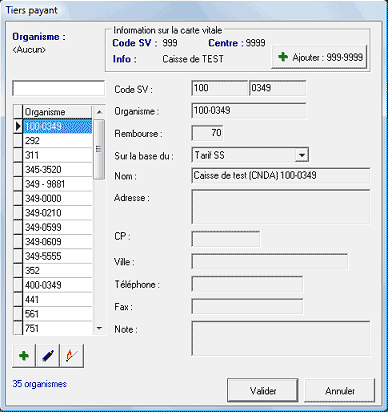
Task: Click the row selector beside 292
Action: (x=18, y=141)
